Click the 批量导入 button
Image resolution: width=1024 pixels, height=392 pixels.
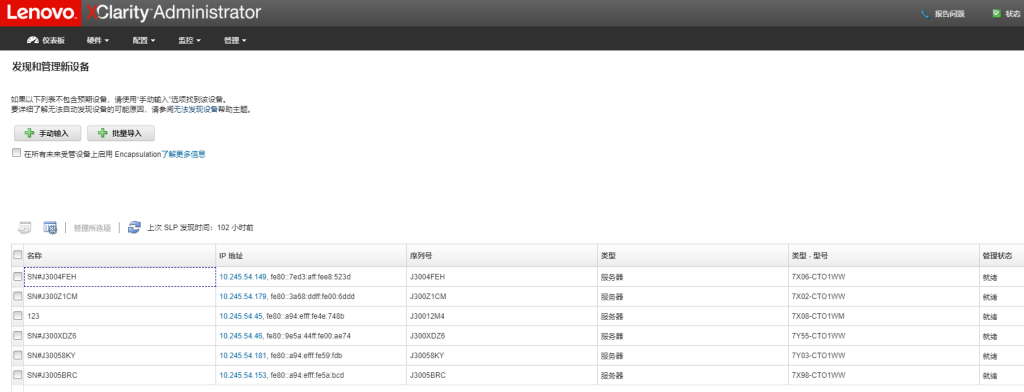coord(121,133)
